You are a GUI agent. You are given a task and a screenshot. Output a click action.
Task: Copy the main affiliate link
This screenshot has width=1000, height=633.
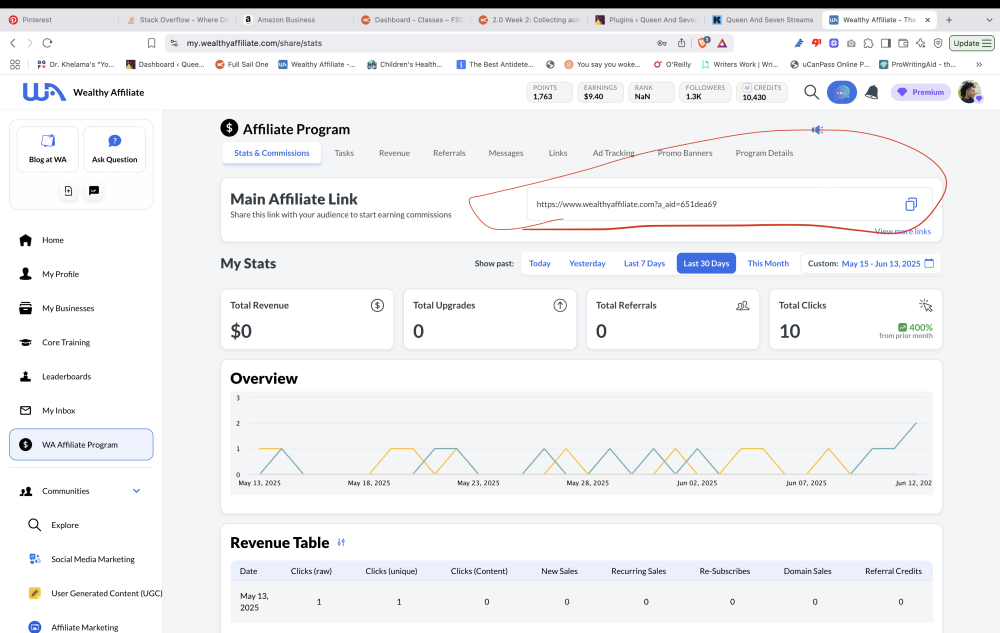tap(911, 204)
